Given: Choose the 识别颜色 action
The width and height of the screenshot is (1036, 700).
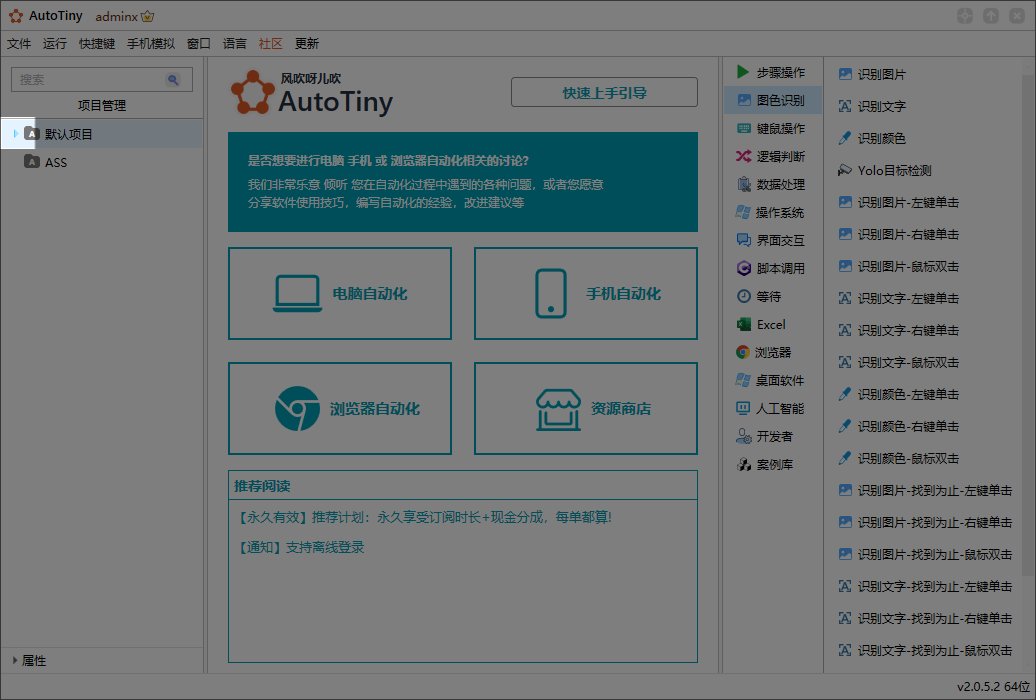Looking at the screenshot, I should (x=872, y=138).
